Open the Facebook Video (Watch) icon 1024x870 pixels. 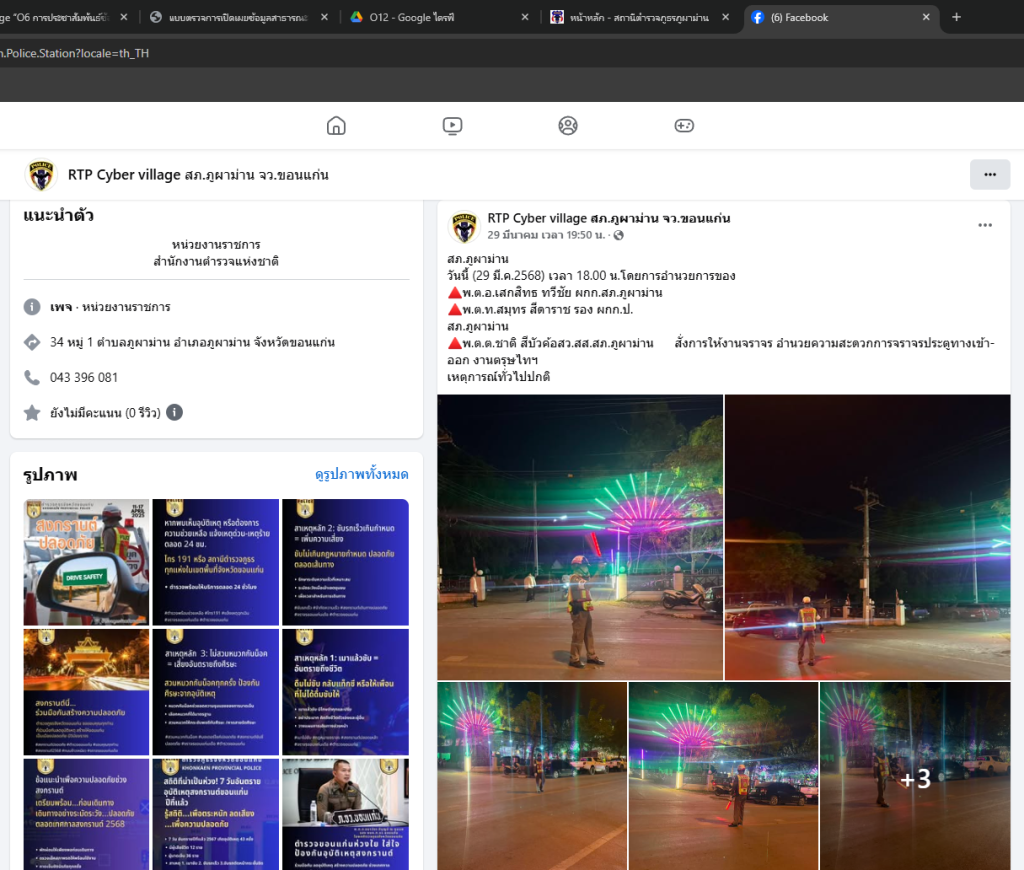coord(452,126)
